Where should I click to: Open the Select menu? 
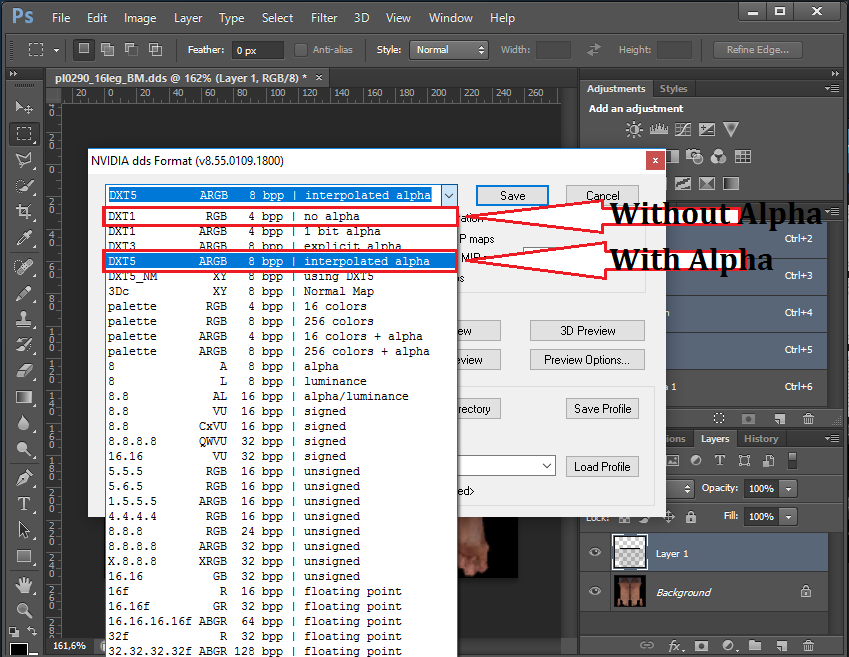click(x=277, y=18)
